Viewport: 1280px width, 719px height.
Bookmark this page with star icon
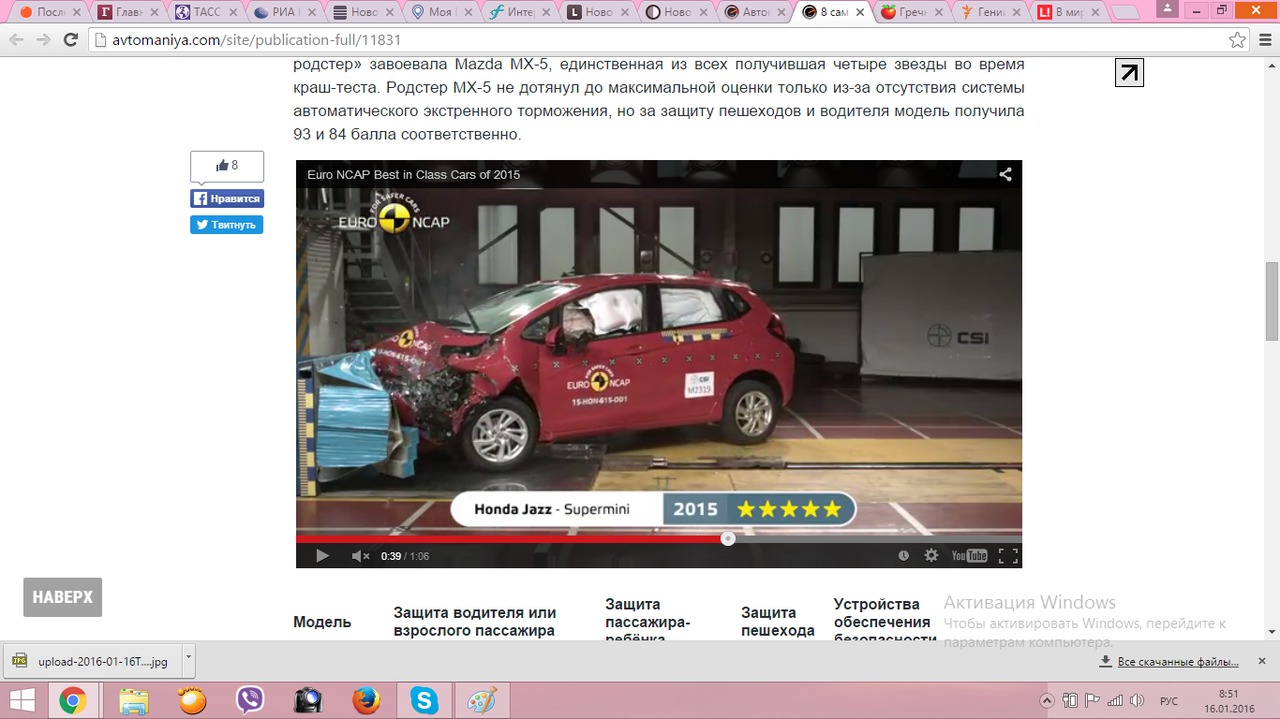pos(1237,40)
